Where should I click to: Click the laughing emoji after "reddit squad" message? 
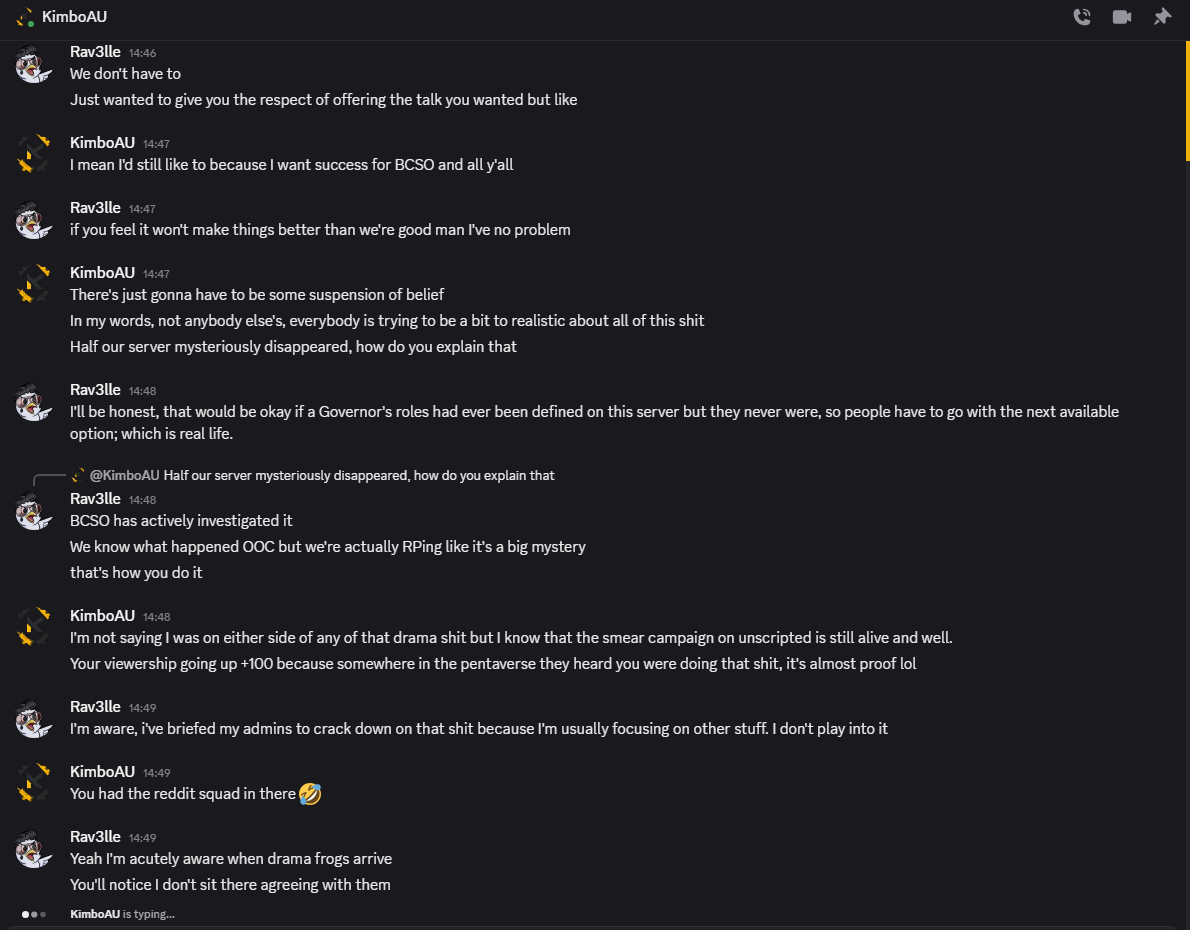[310, 794]
